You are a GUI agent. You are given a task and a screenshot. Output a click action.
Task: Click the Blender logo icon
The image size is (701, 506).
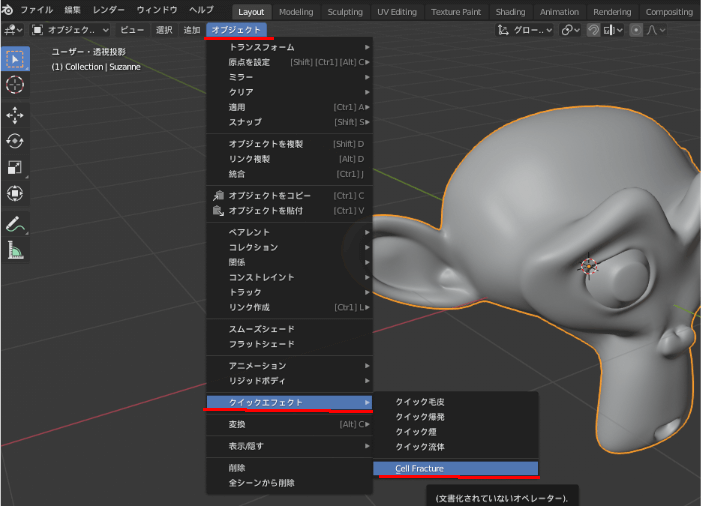(x=7, y=9)
